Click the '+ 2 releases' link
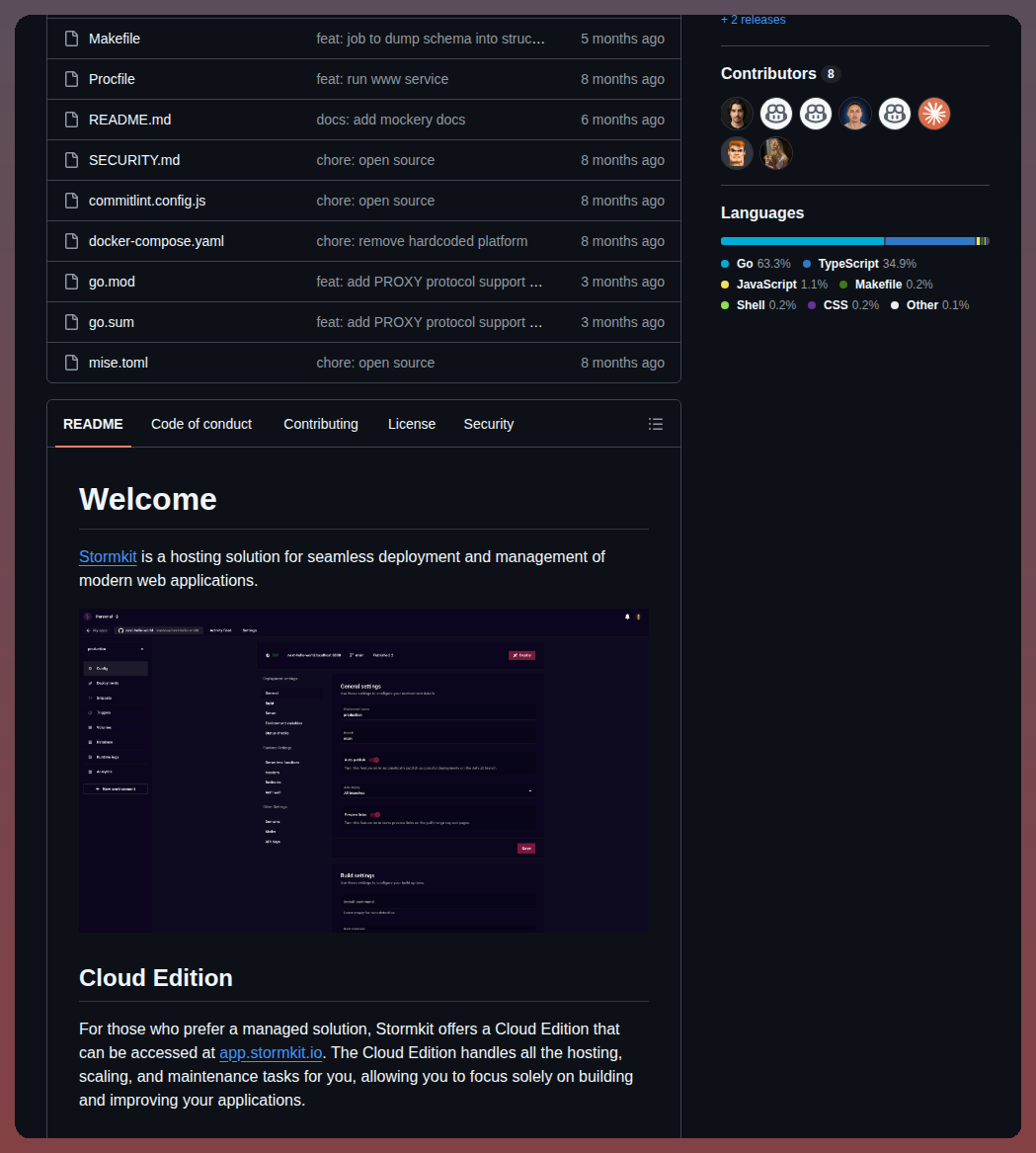Image resolution: width=1036 pixels, height=1153 pixels. coord(753,20)
